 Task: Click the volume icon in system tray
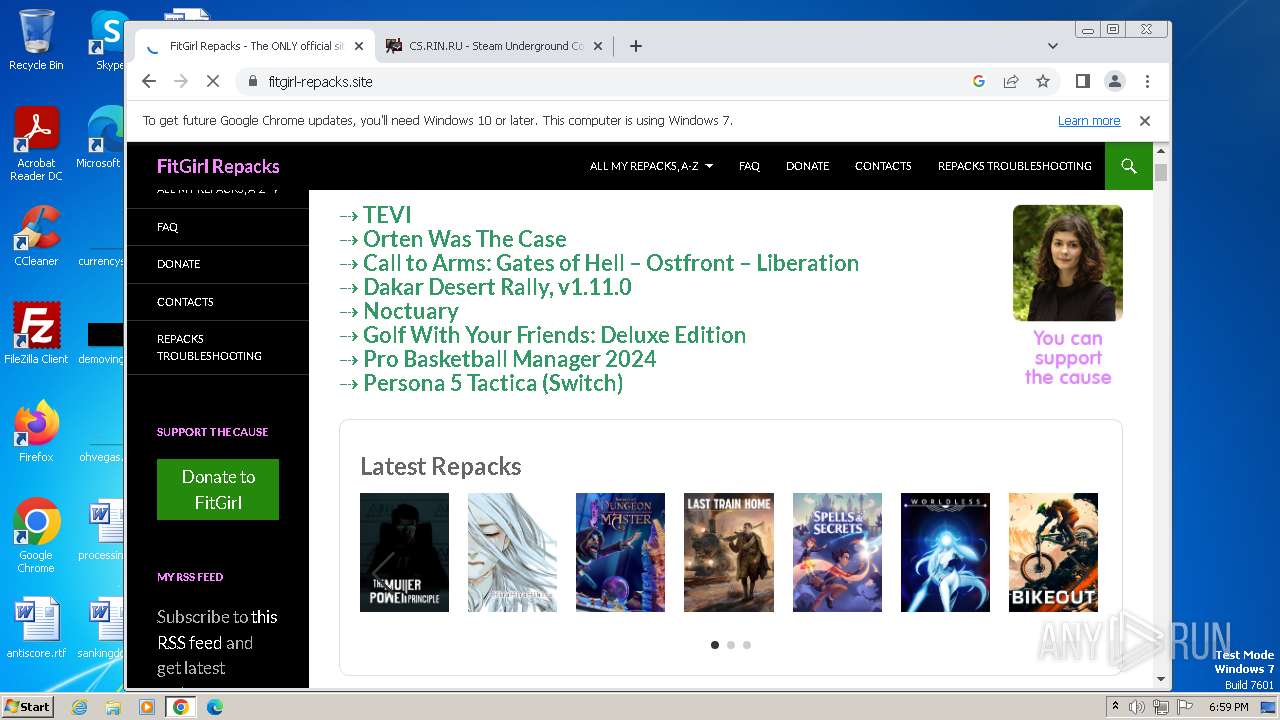[x=1137, y=707]
